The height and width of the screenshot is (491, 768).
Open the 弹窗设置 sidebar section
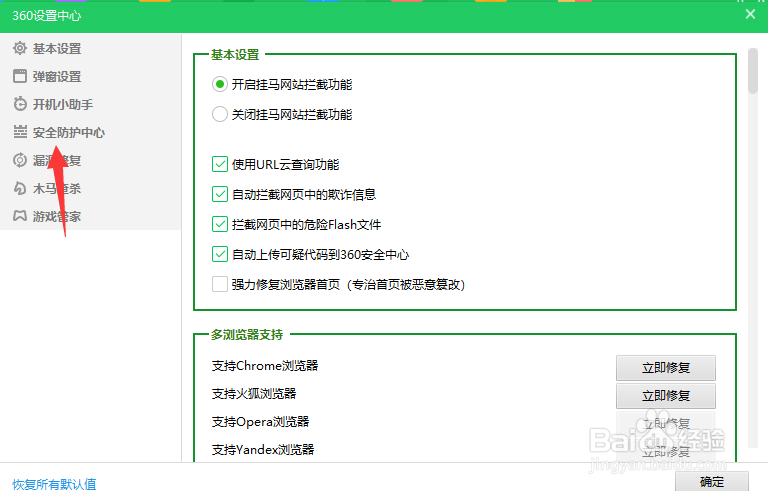(x=57, y=76)
